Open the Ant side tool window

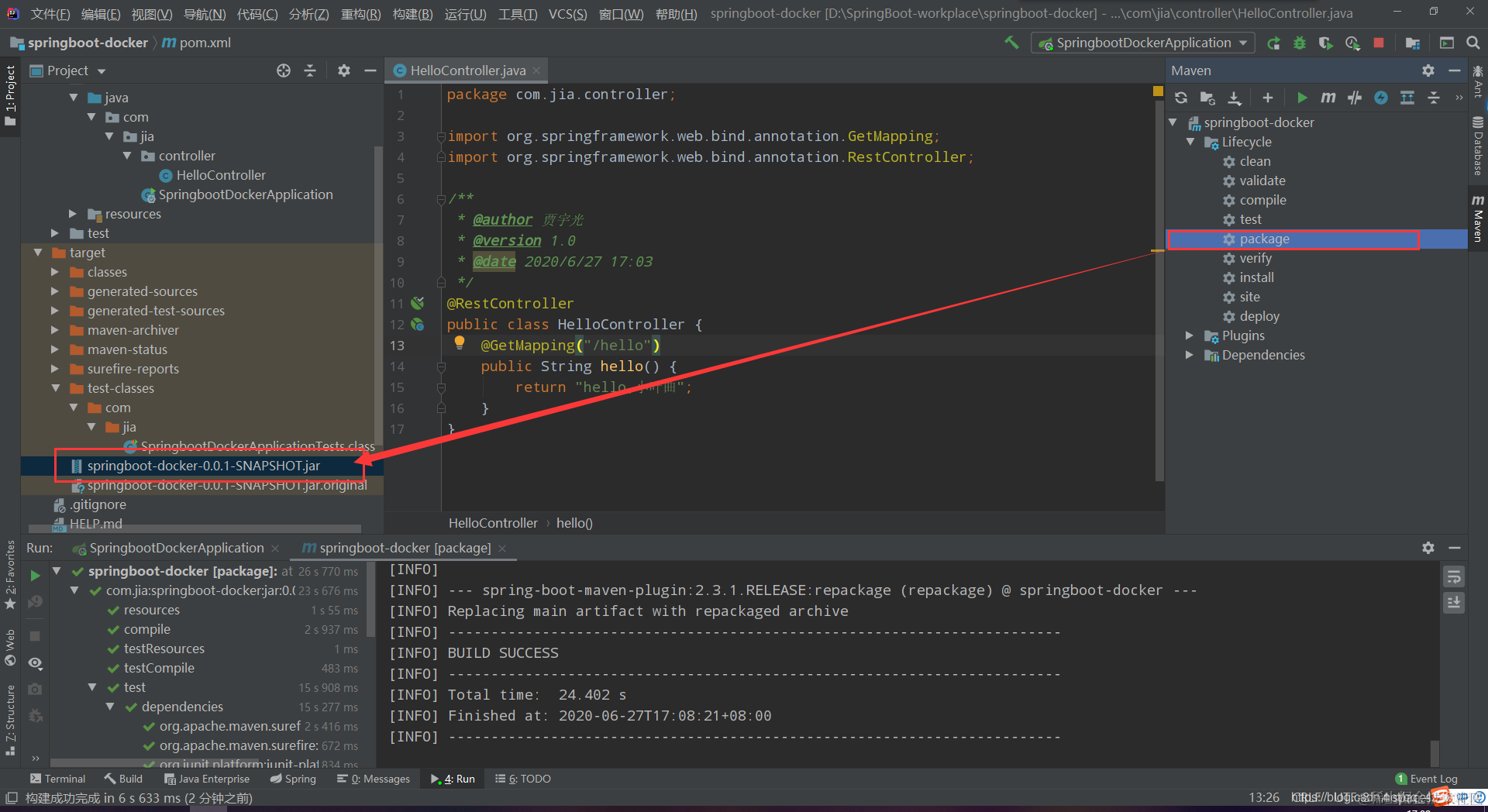1478,81
